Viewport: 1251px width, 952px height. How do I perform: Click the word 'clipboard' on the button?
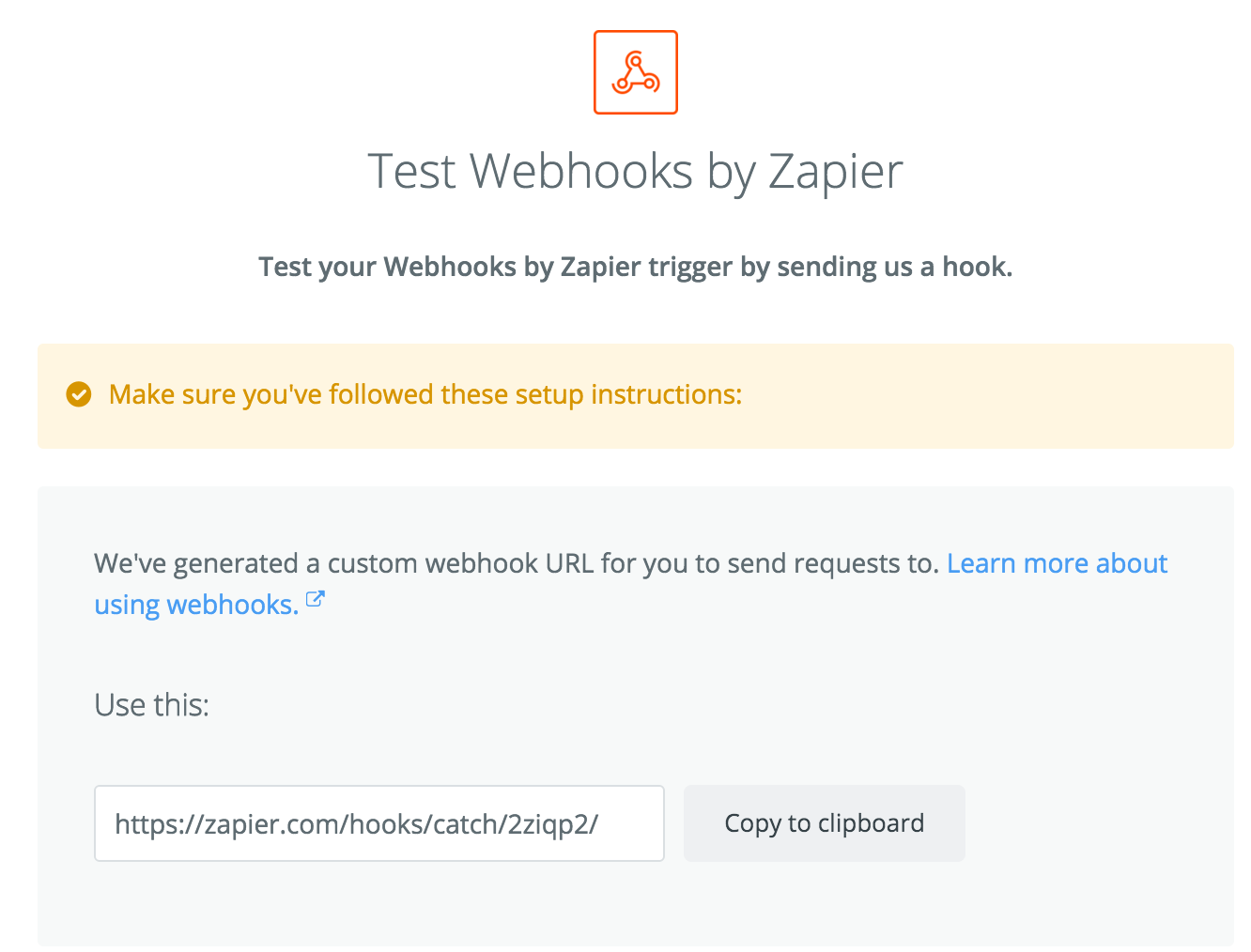pos(871,823)
